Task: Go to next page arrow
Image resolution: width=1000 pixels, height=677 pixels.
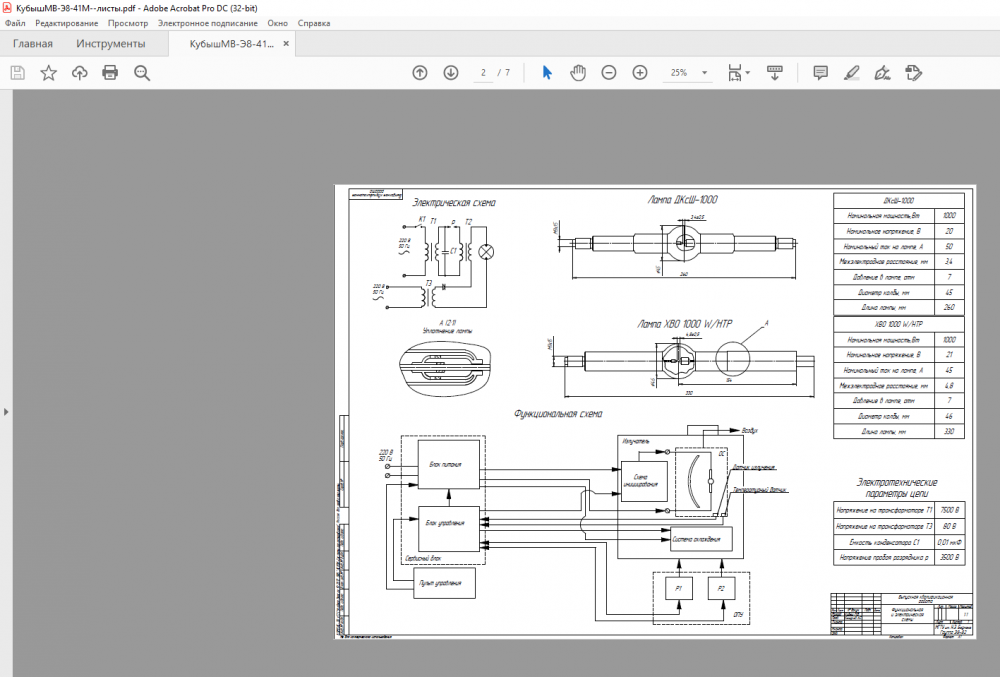Action: pos(451,73)
